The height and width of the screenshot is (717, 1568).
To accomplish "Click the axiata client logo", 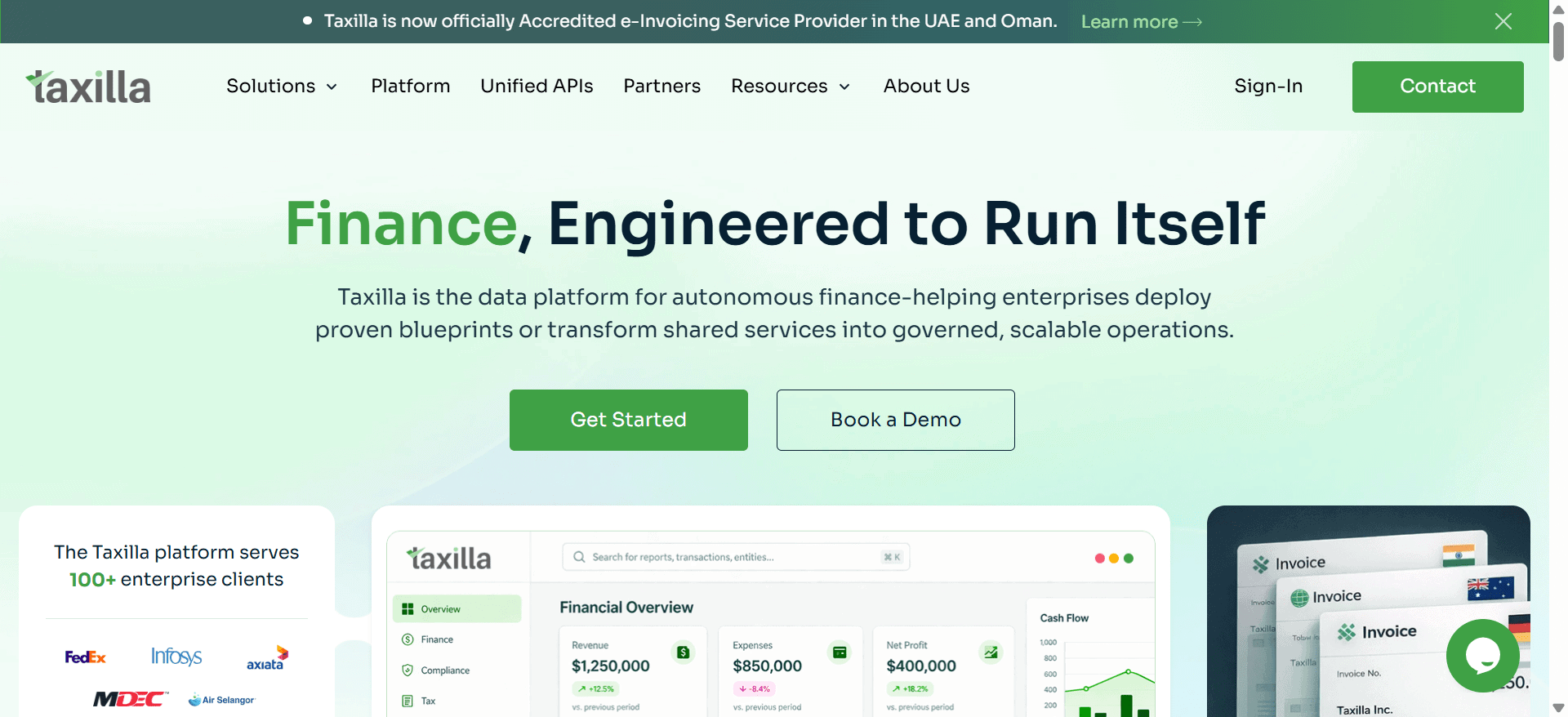I will pyautogui.click(x=268, y=658).
